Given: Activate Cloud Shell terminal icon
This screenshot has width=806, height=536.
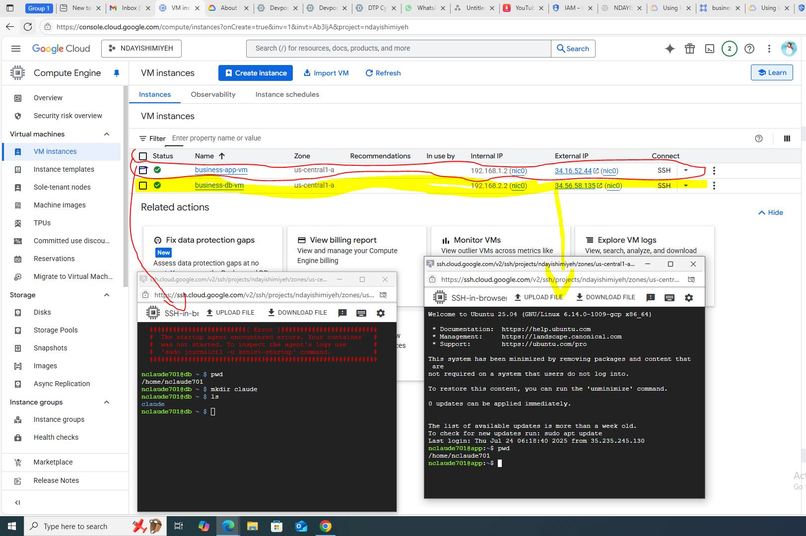Looking at the screenshot, I should pyautogui.click(x=709, y=48).
